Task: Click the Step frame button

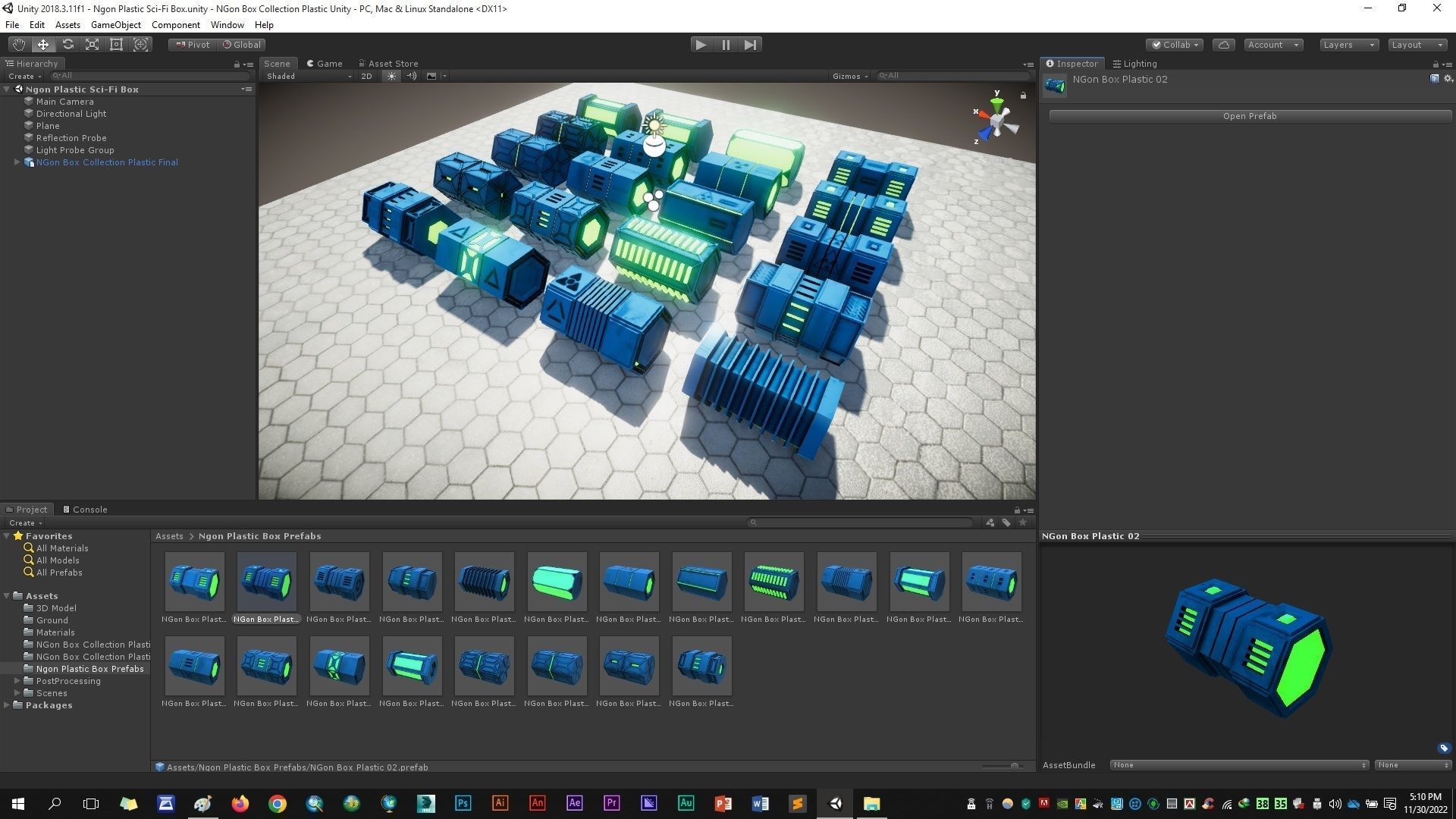Action: coord(750,45)
